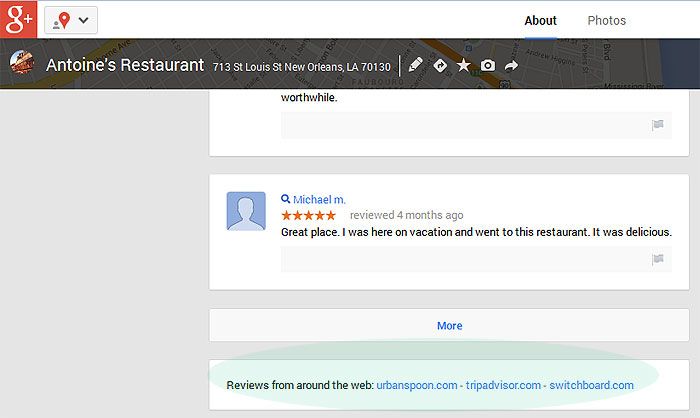This screenshot has width=700, height=418.
Task: Click the Google+ logo
Action: [19, 19]
